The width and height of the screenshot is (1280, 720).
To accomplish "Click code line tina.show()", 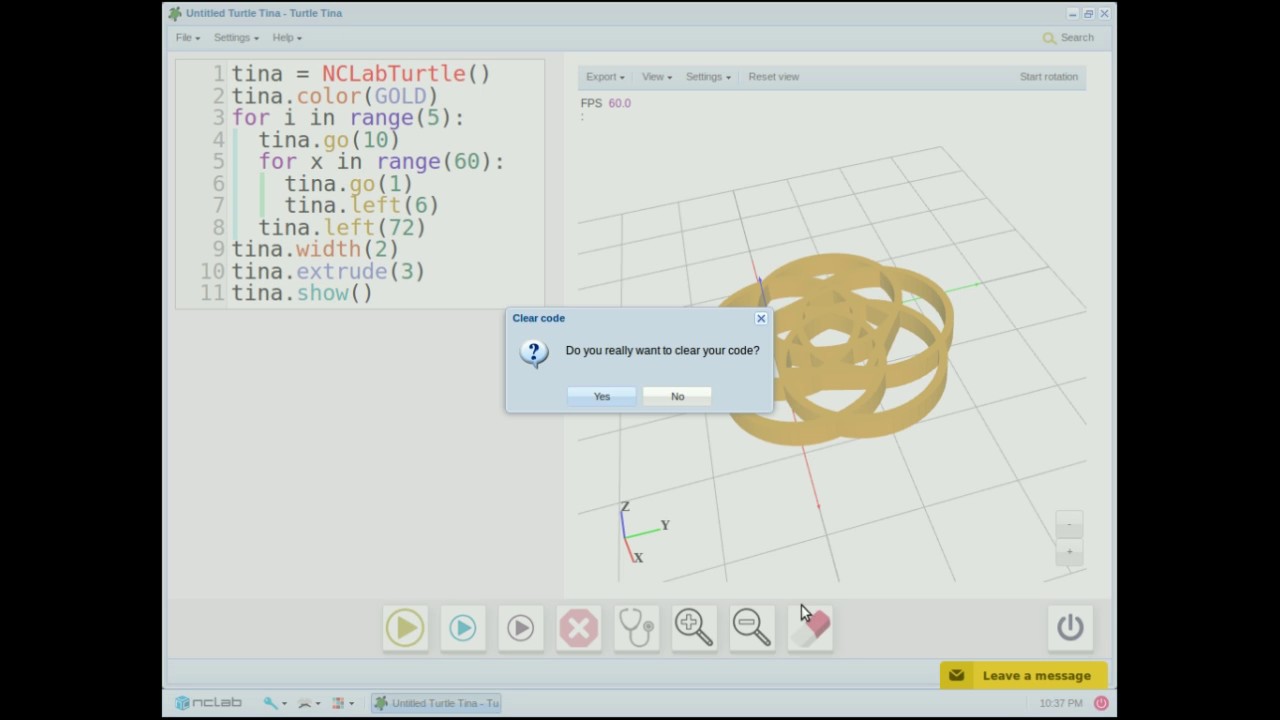I will click(302, 294).
